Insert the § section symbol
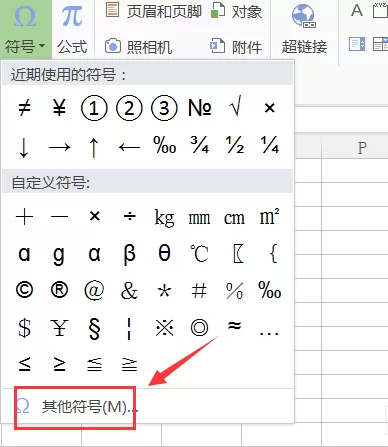The image size is (388, 447). point(94,329)
